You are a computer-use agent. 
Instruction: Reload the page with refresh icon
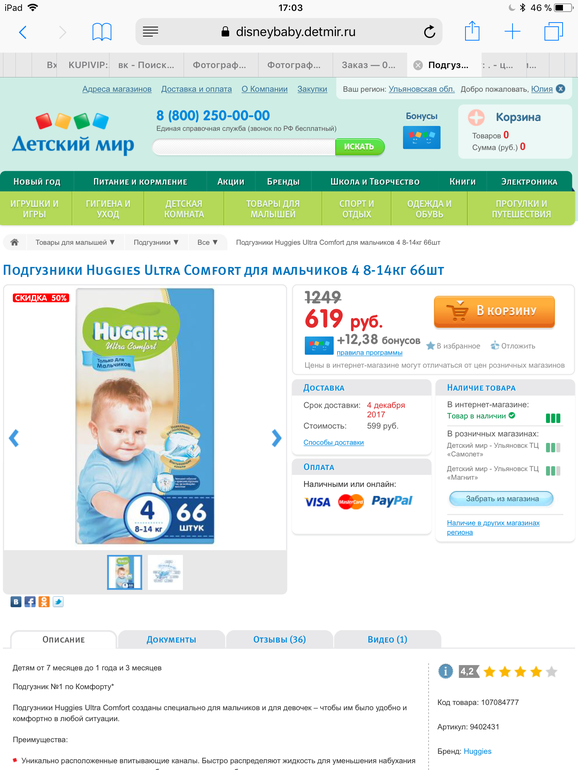(429, 32)
